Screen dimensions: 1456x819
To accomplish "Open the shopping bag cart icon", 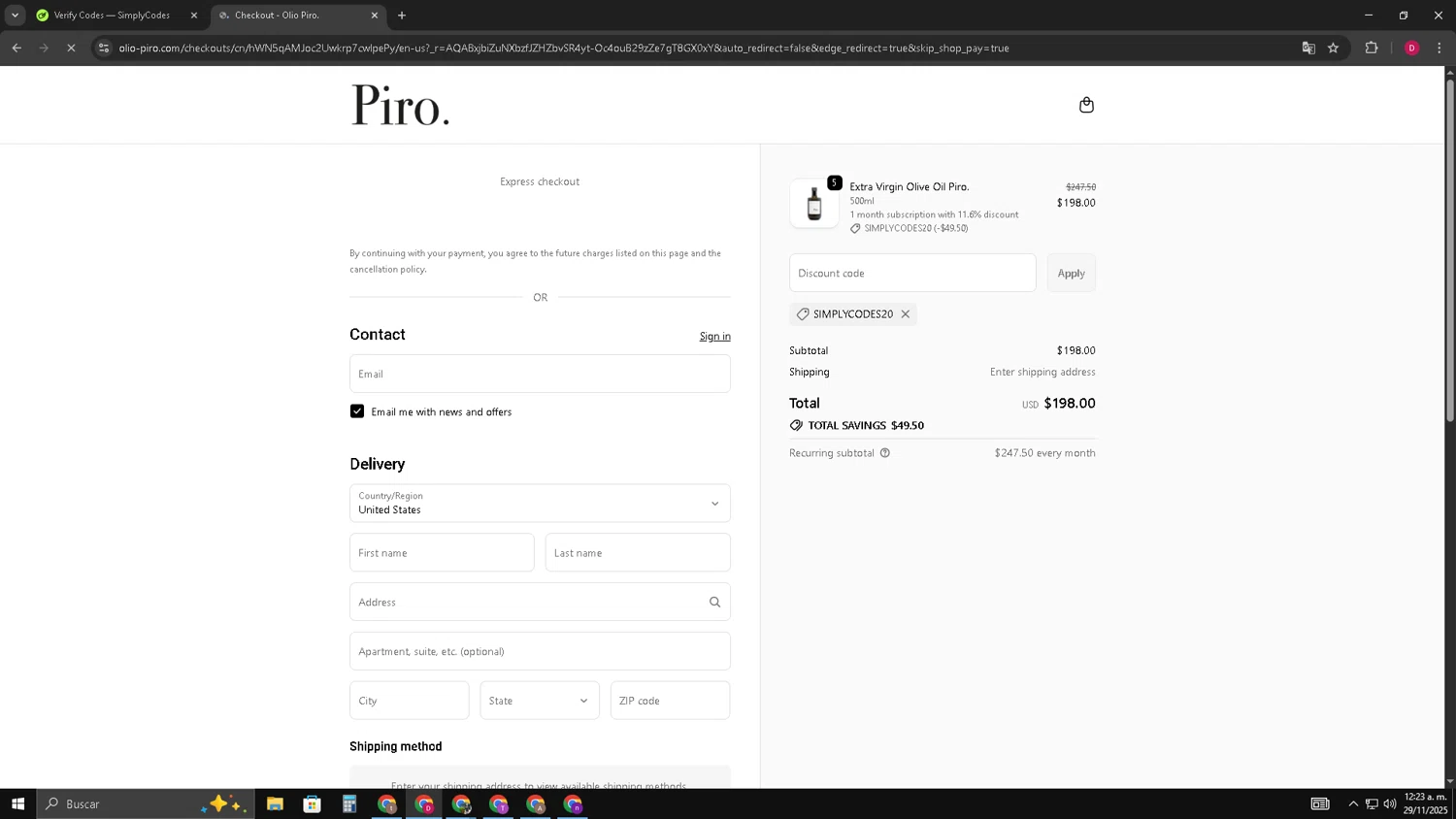I will [1086, 105].
